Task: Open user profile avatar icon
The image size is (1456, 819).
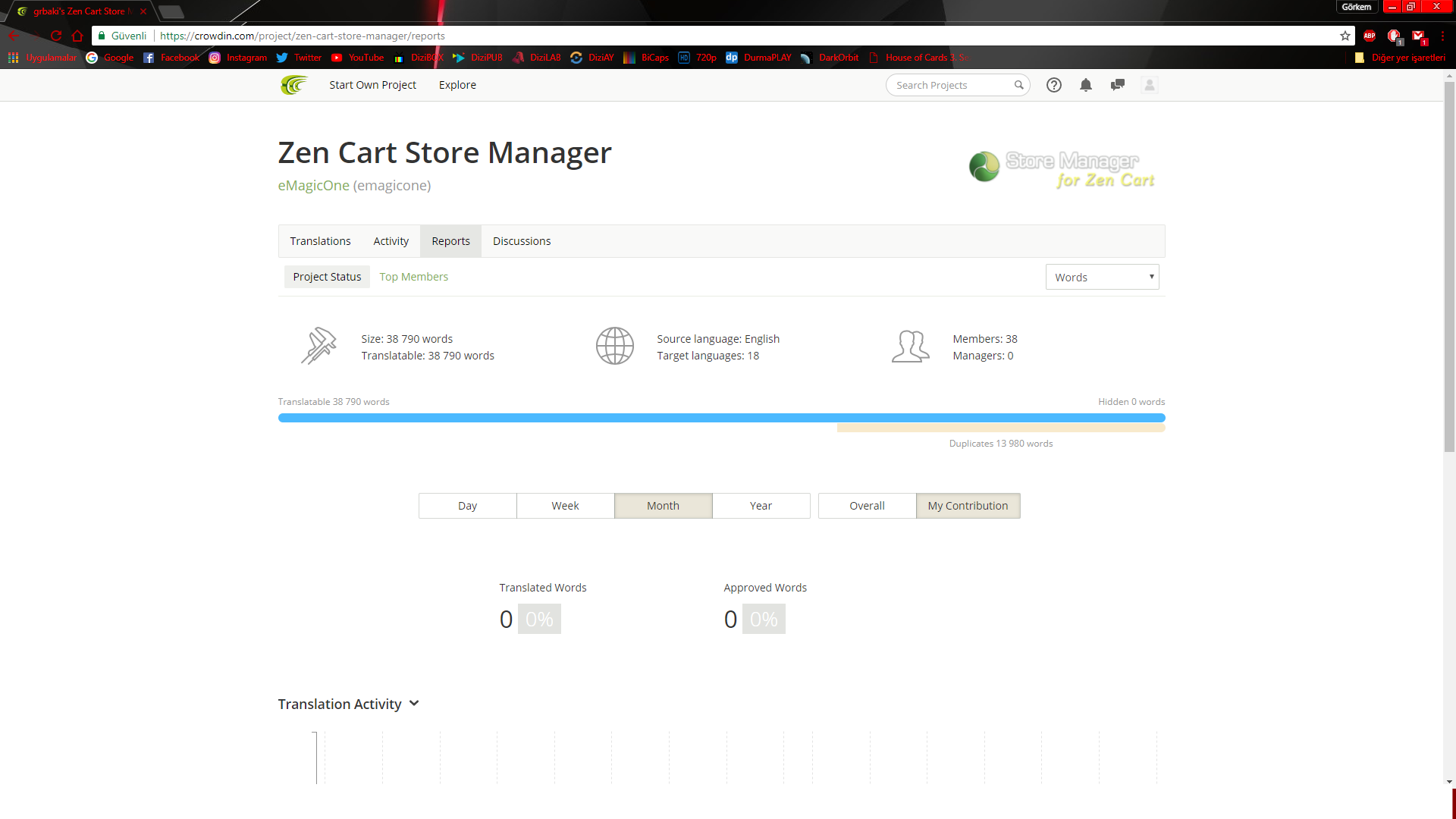Action: [1150, 85]
